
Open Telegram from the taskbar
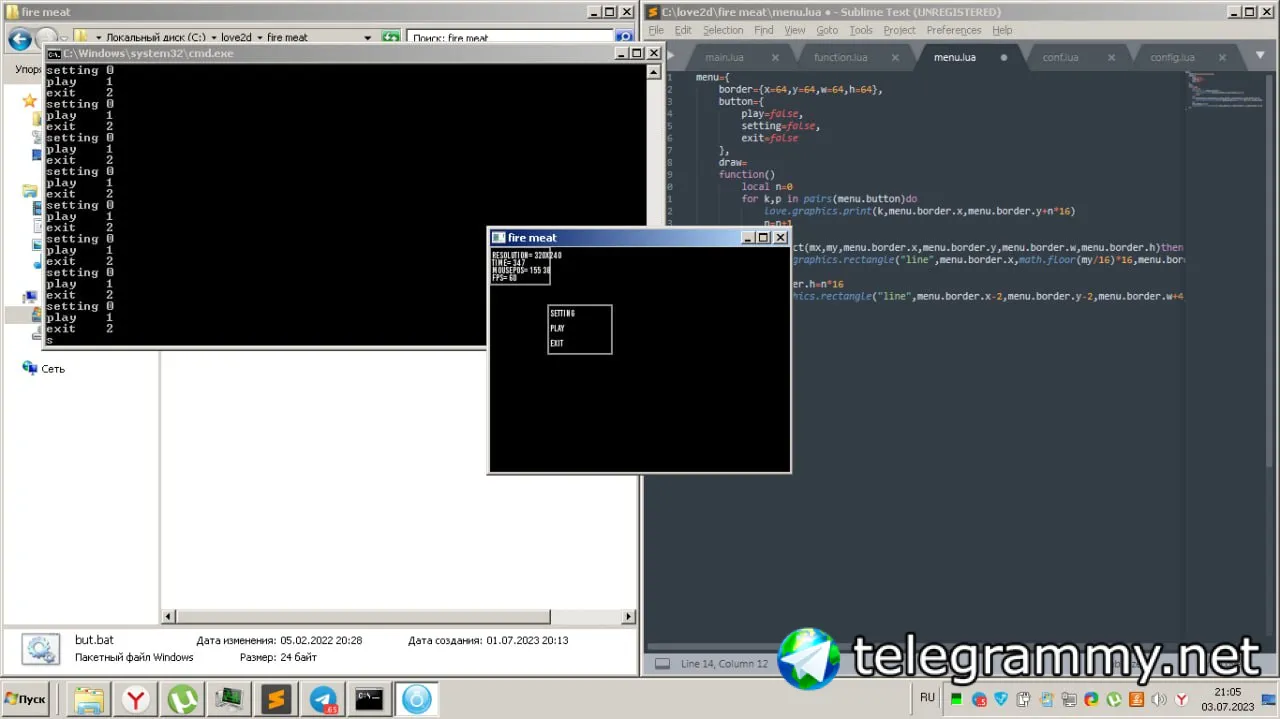coord(323,699)
